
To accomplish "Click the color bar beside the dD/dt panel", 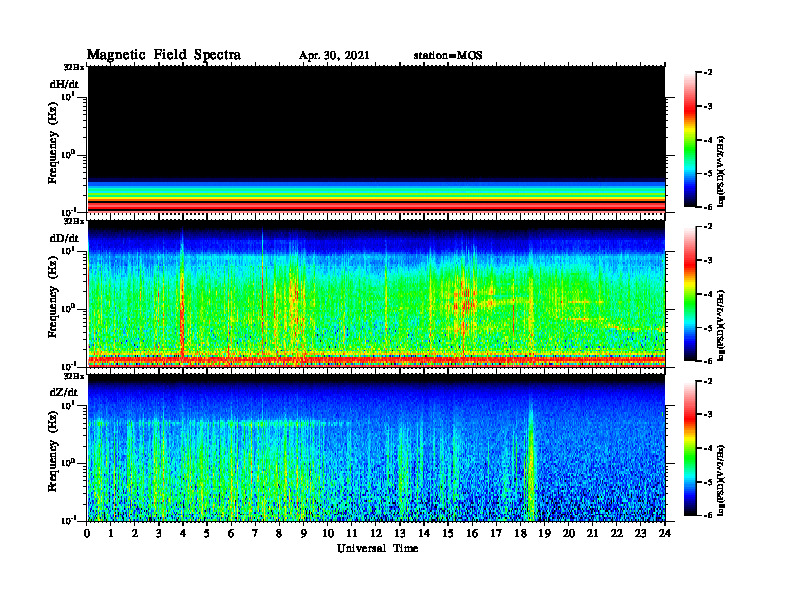I will tap(690, 294).
